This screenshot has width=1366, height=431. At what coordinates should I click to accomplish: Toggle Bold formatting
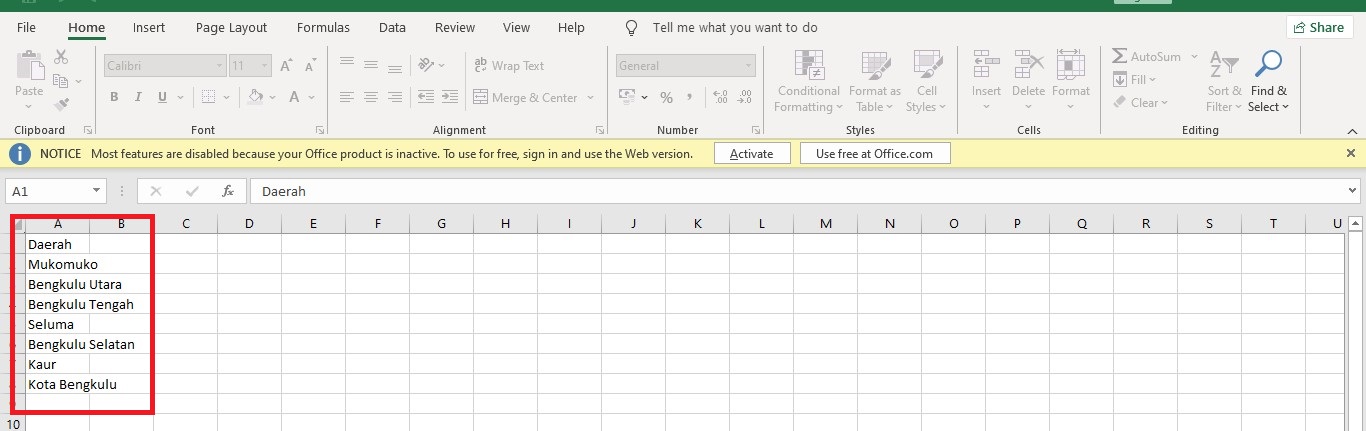[114, 98]
